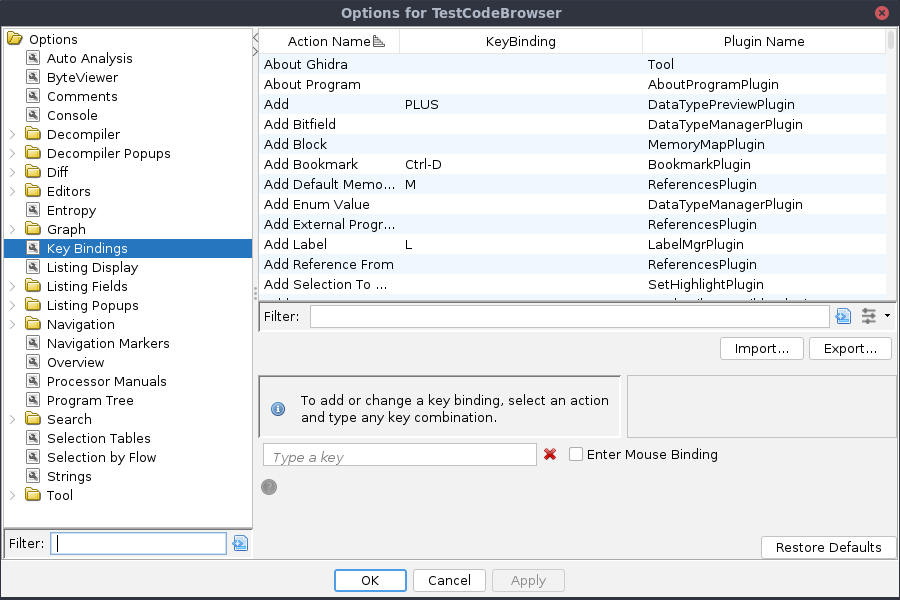Image resolution: width=900 pixels, height=600 pixels.
Task: Click the options tree filter clear icon
Action: click(x=240, y=543)
